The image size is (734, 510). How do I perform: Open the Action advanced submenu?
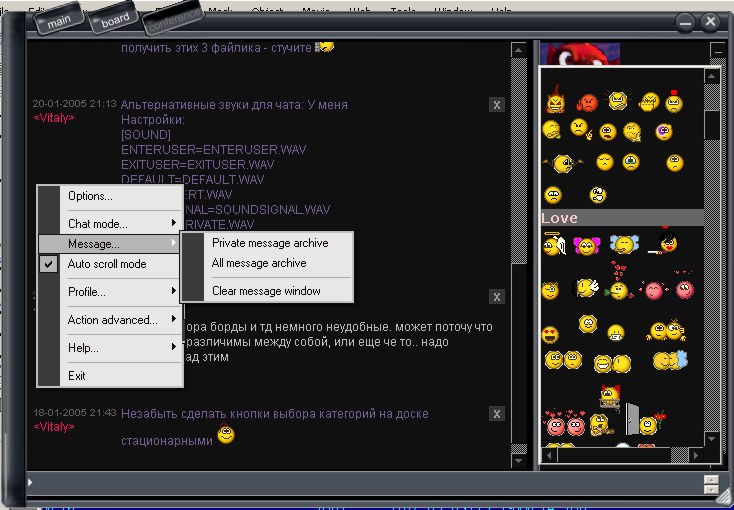[x=110, y=320]
